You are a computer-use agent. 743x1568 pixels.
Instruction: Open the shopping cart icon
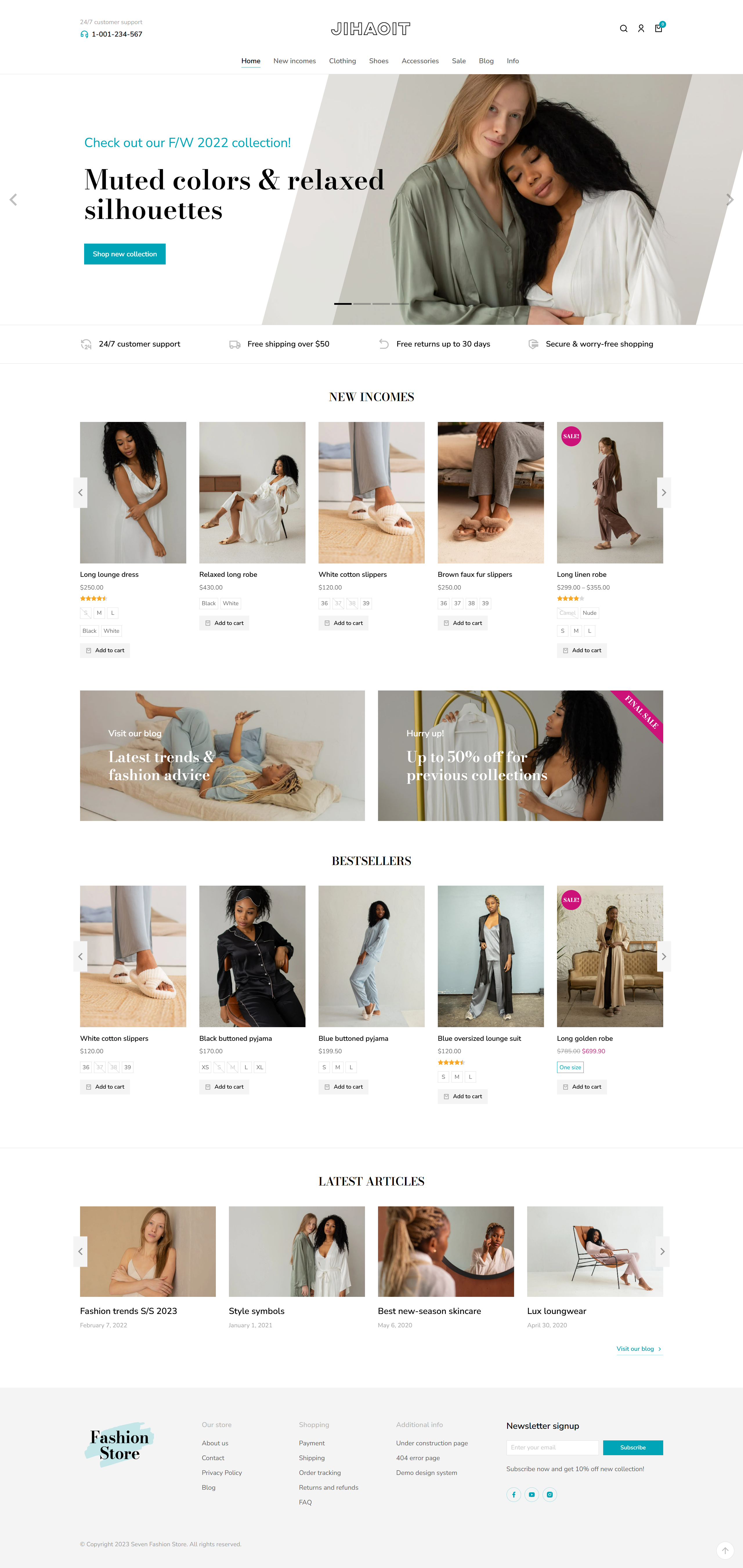point(658,28)
